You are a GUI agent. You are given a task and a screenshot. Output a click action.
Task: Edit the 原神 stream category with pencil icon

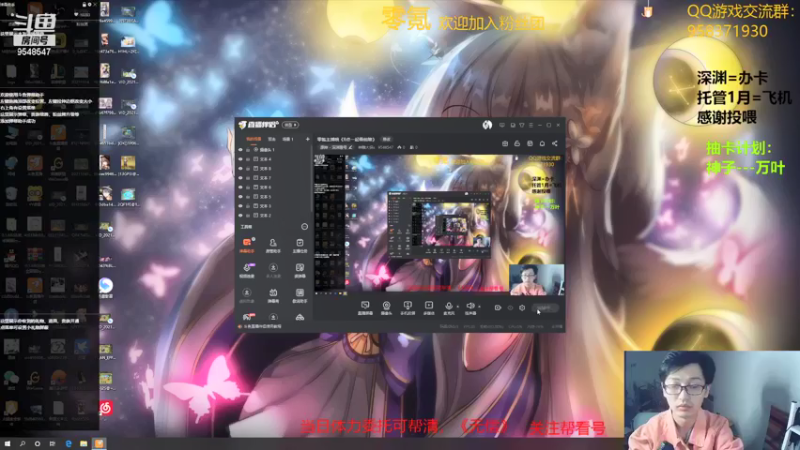click(351, 147)
